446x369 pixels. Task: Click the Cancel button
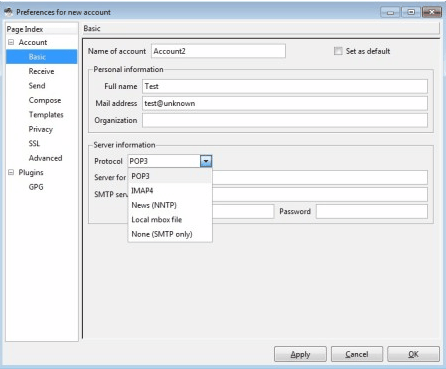357,354
